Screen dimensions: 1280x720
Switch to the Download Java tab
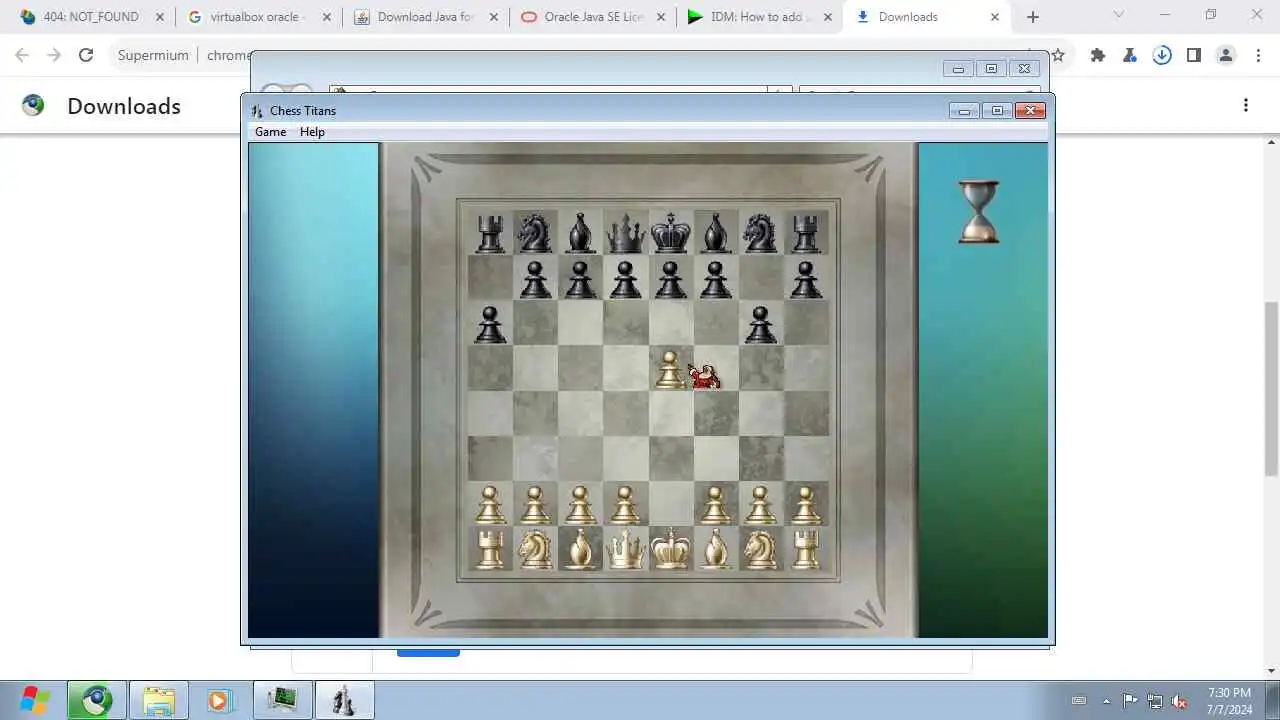tap(425, 17)
